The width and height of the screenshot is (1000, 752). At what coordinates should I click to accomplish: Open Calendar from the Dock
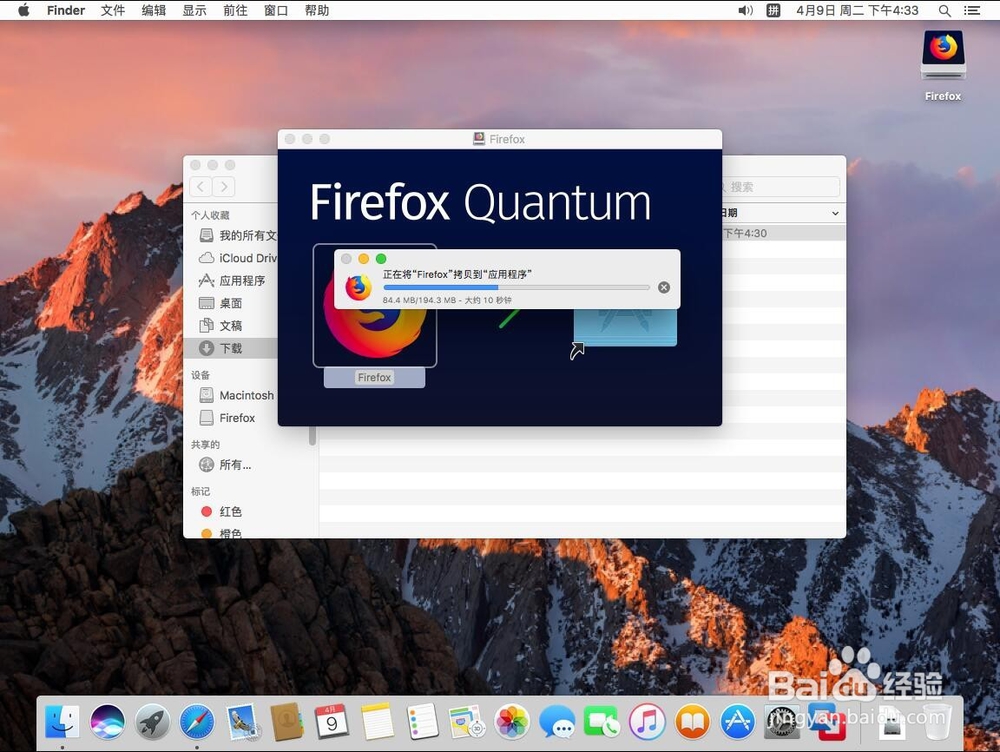tap(332, 722)
